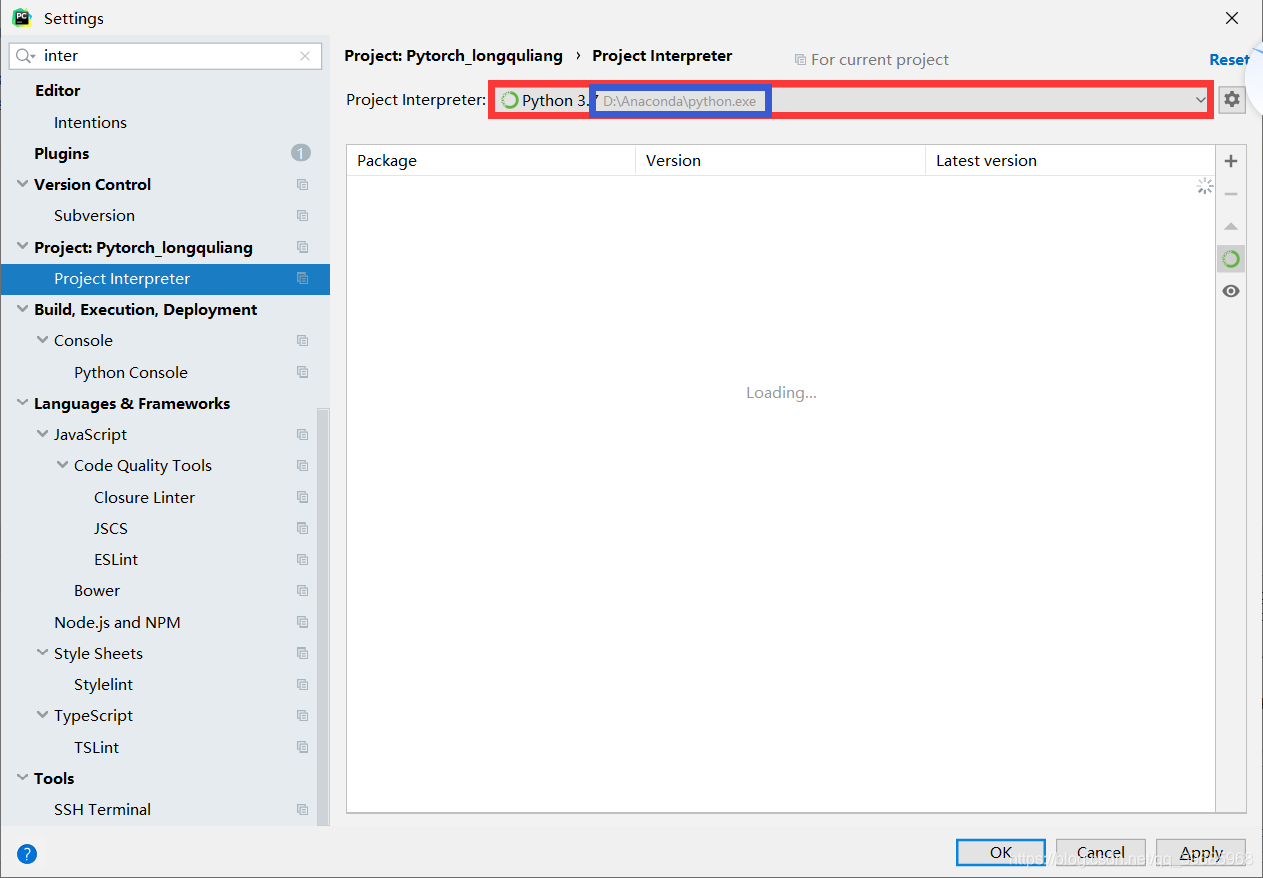1263x878 pixels.
Task: Click the project-level icon next to ESLint
Action: [302, 560]
